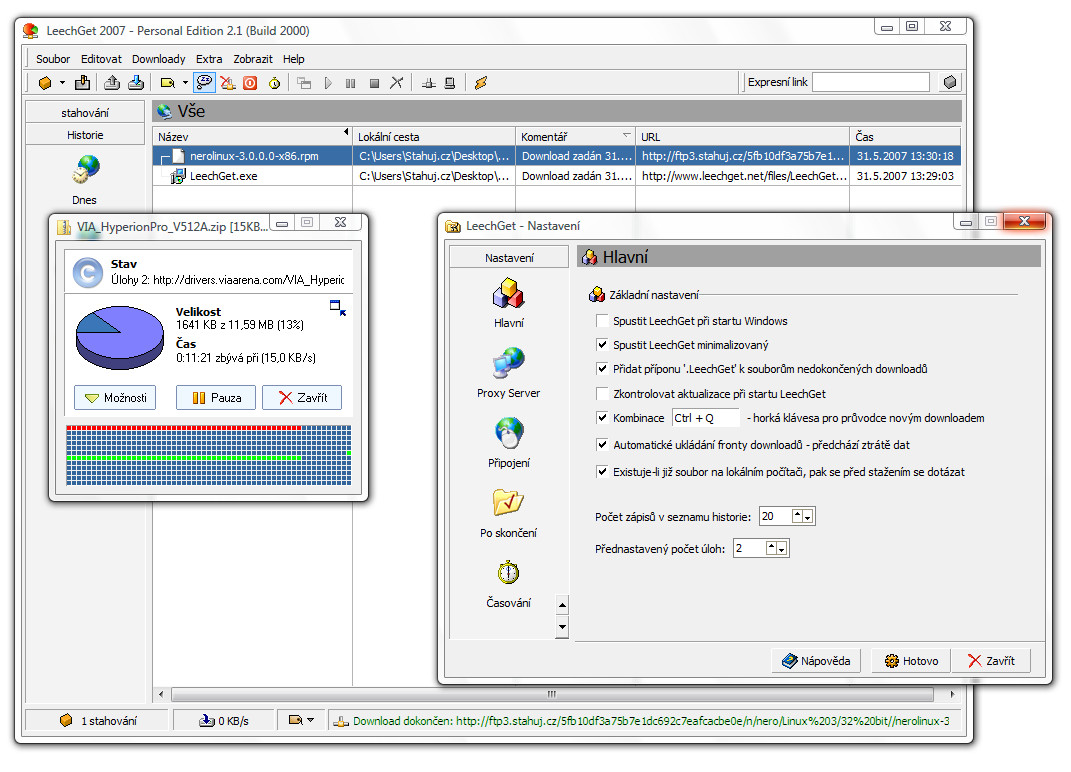Select the Hlavní settings category icon
Screen dimensions: 1071x772
(509, 294)
